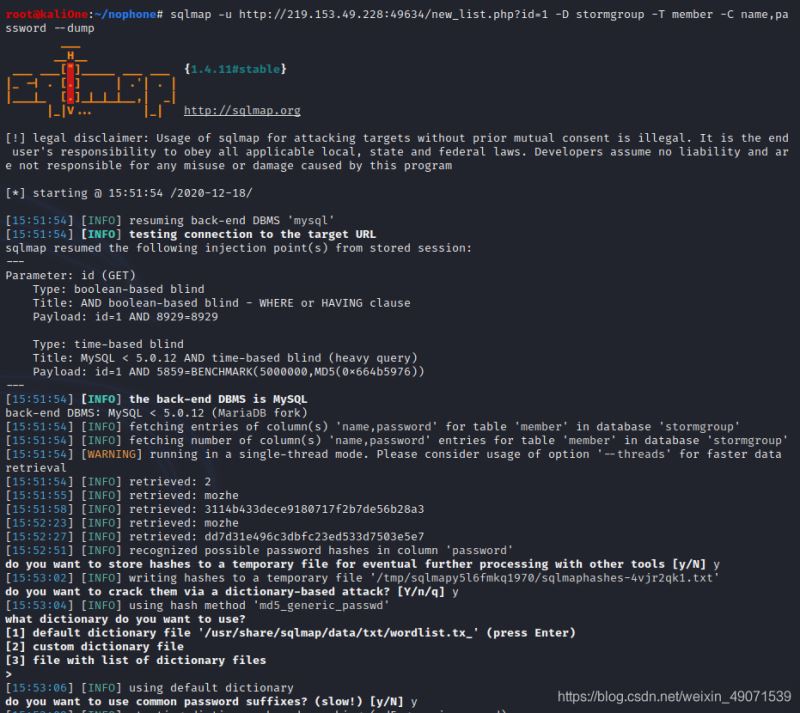The image size is (800, 713).
Task: Click 'resuming back-end DBMS mysql' line
Action: click(x=170, y=220)
